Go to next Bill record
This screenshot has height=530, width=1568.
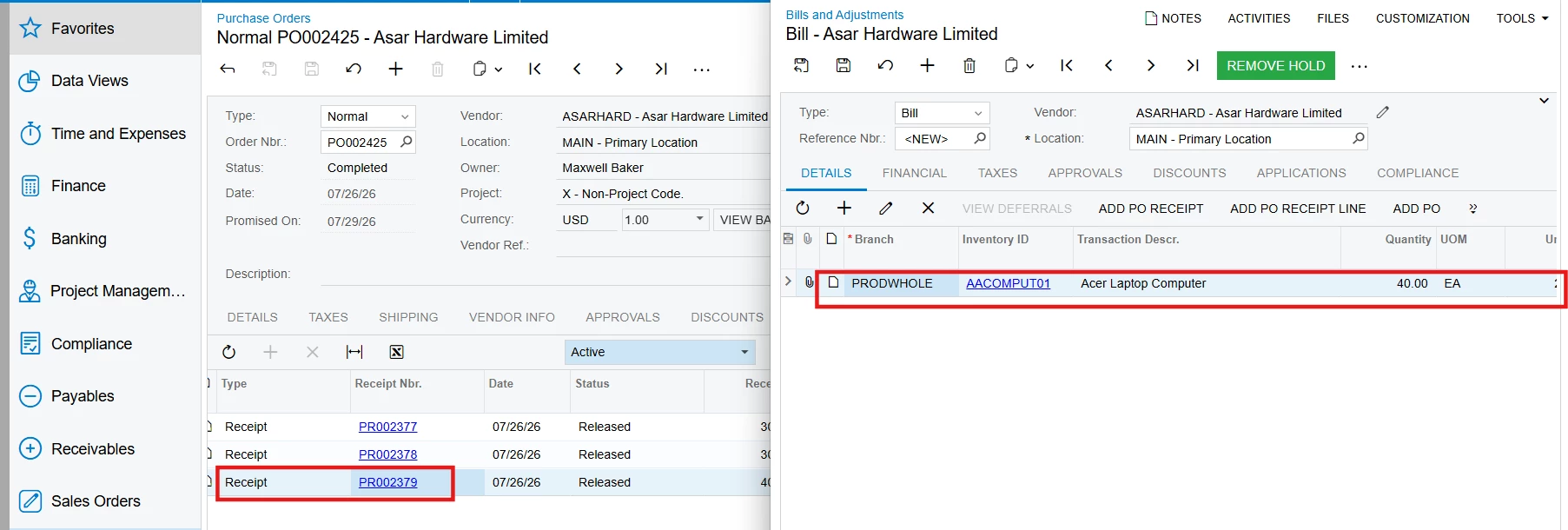point(1150,65)
